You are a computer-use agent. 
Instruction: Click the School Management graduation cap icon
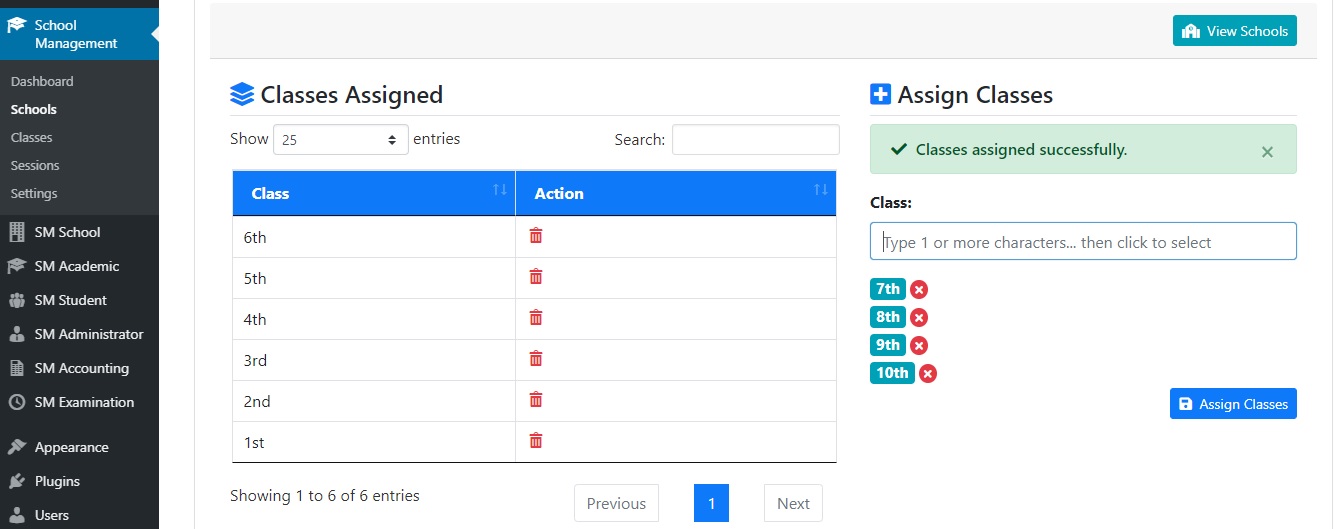pyautogui.click(x=16, y=26)
